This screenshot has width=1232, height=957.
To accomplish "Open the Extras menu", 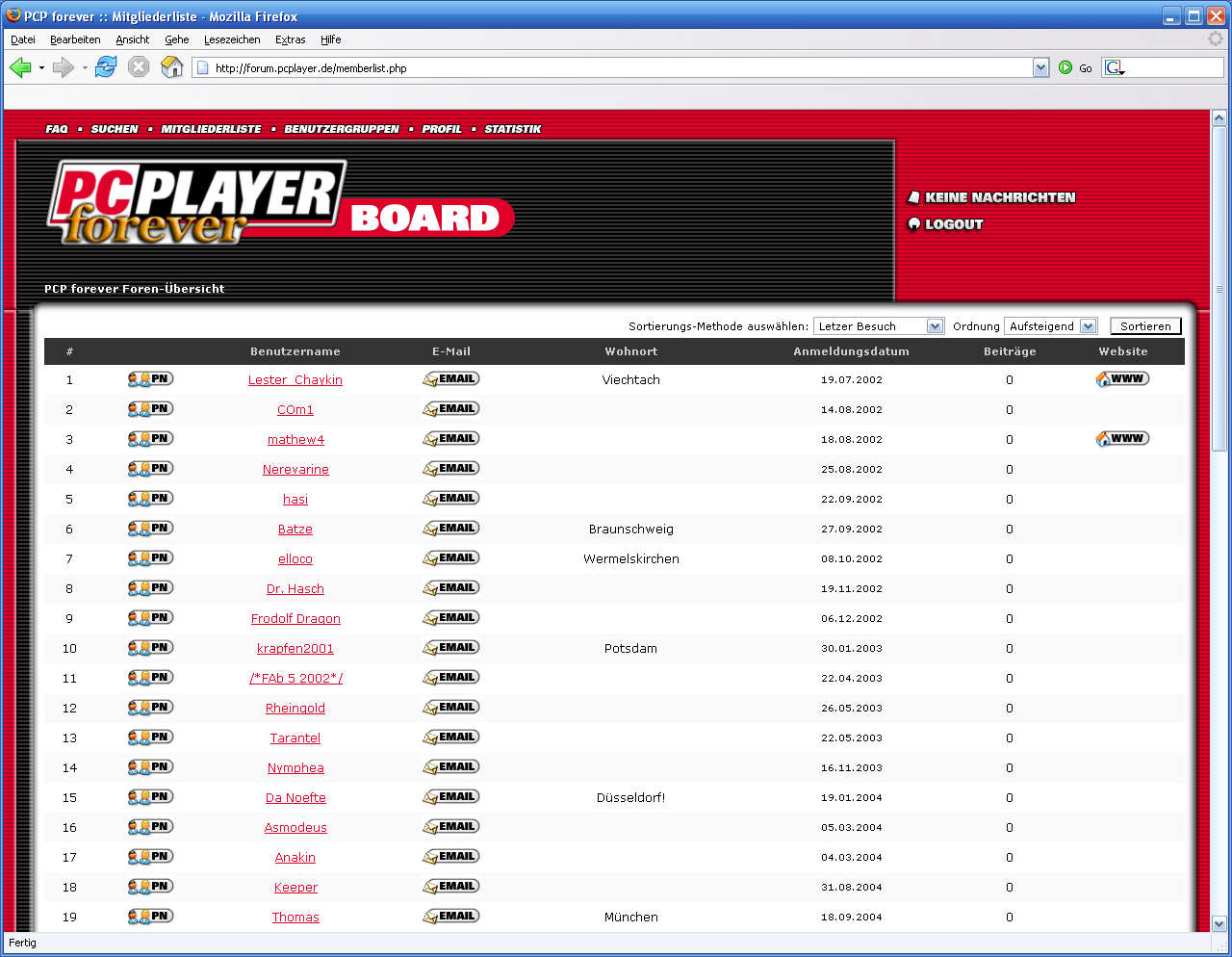I will tap(290, 39).
